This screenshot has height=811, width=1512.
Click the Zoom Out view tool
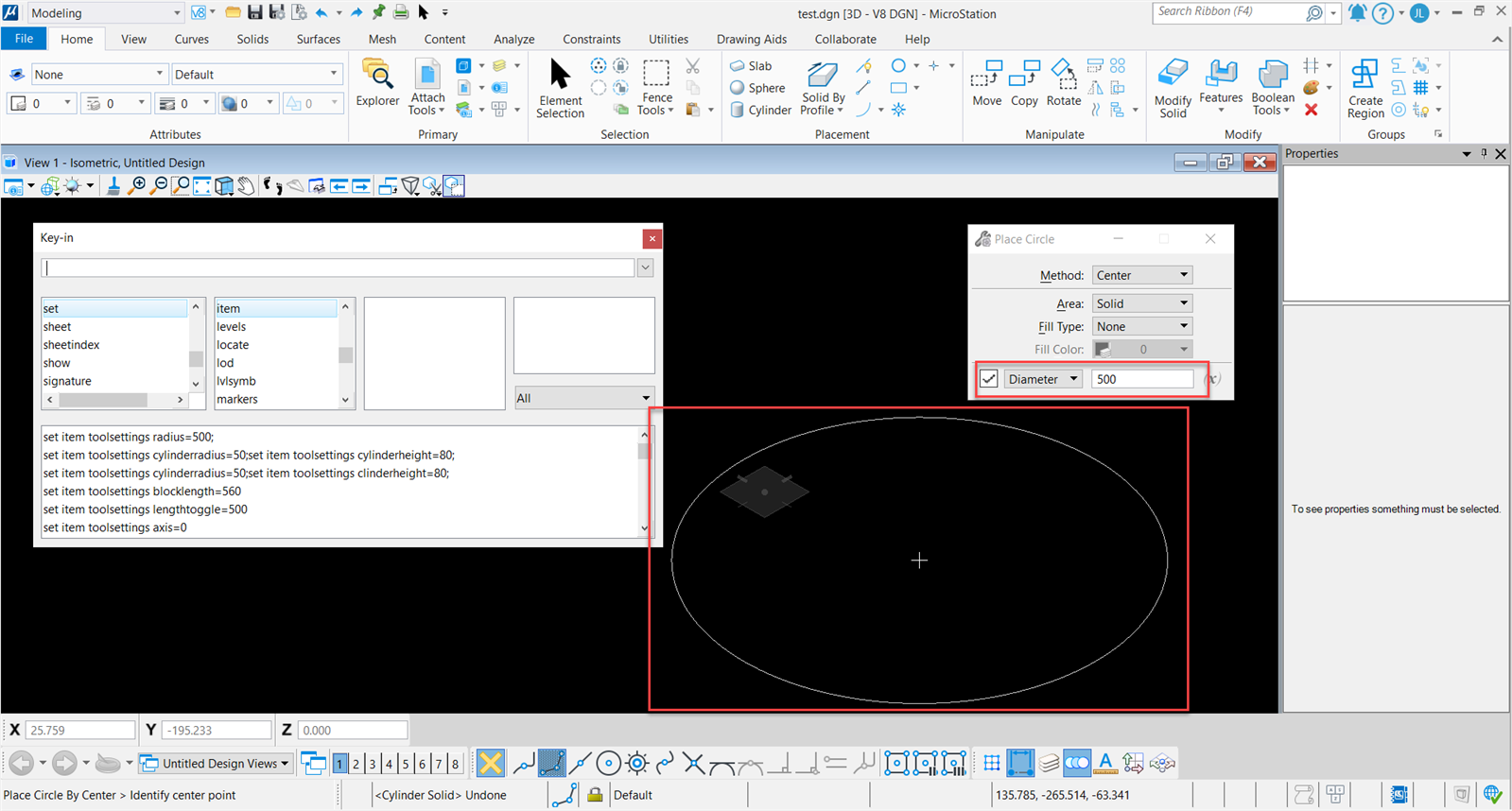click(x=159, y=186)
